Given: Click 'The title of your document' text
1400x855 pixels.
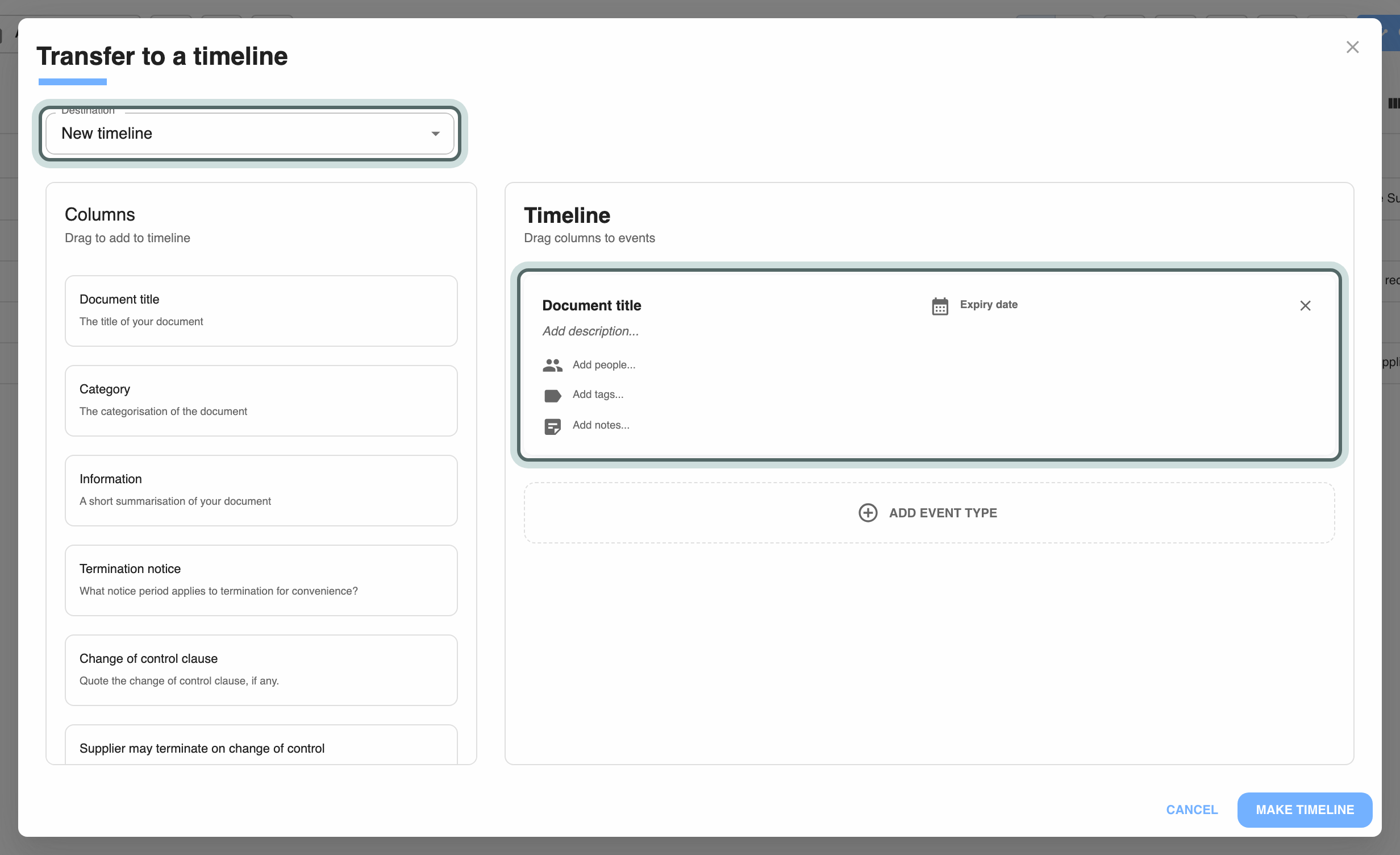Looking at the screenshot, I should click(x=141, y=321).
